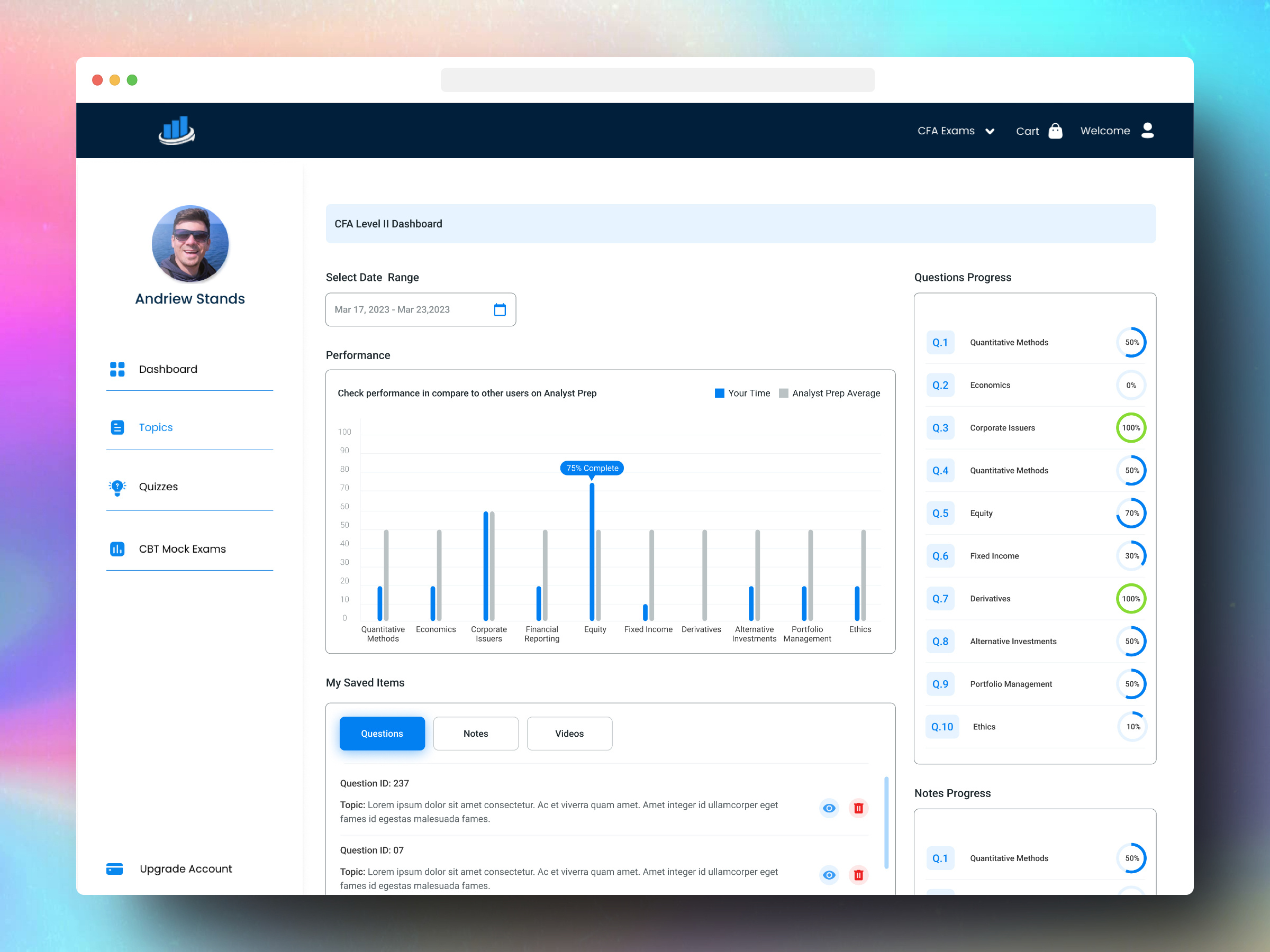
Task: Show Question ID 07 using its eye icon
Action: click(x=829, y=875)
